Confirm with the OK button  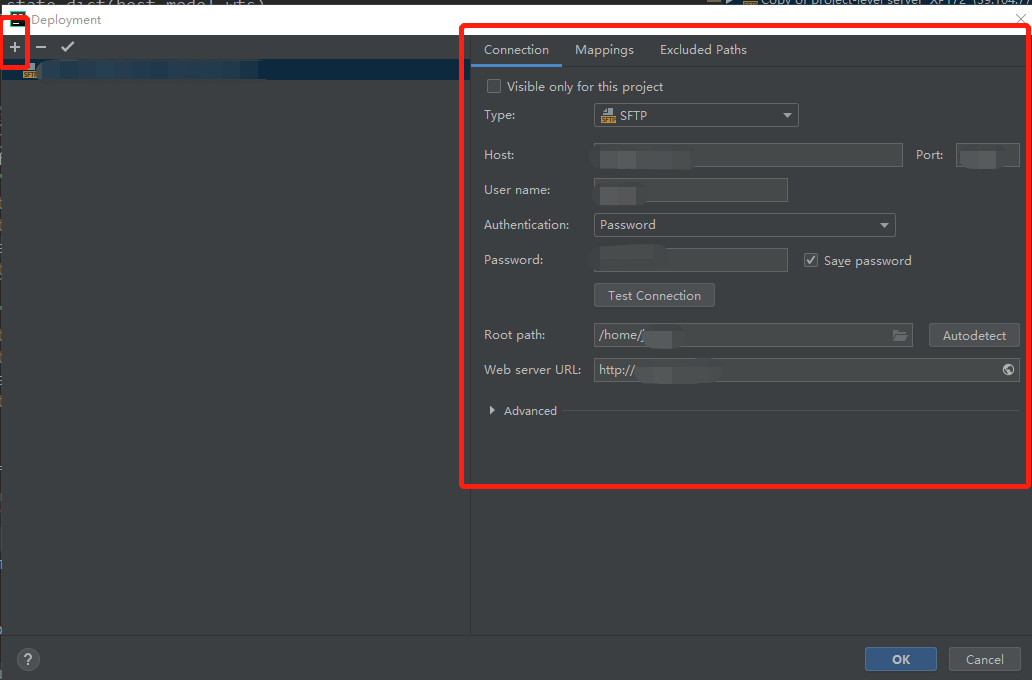[900, 659]
